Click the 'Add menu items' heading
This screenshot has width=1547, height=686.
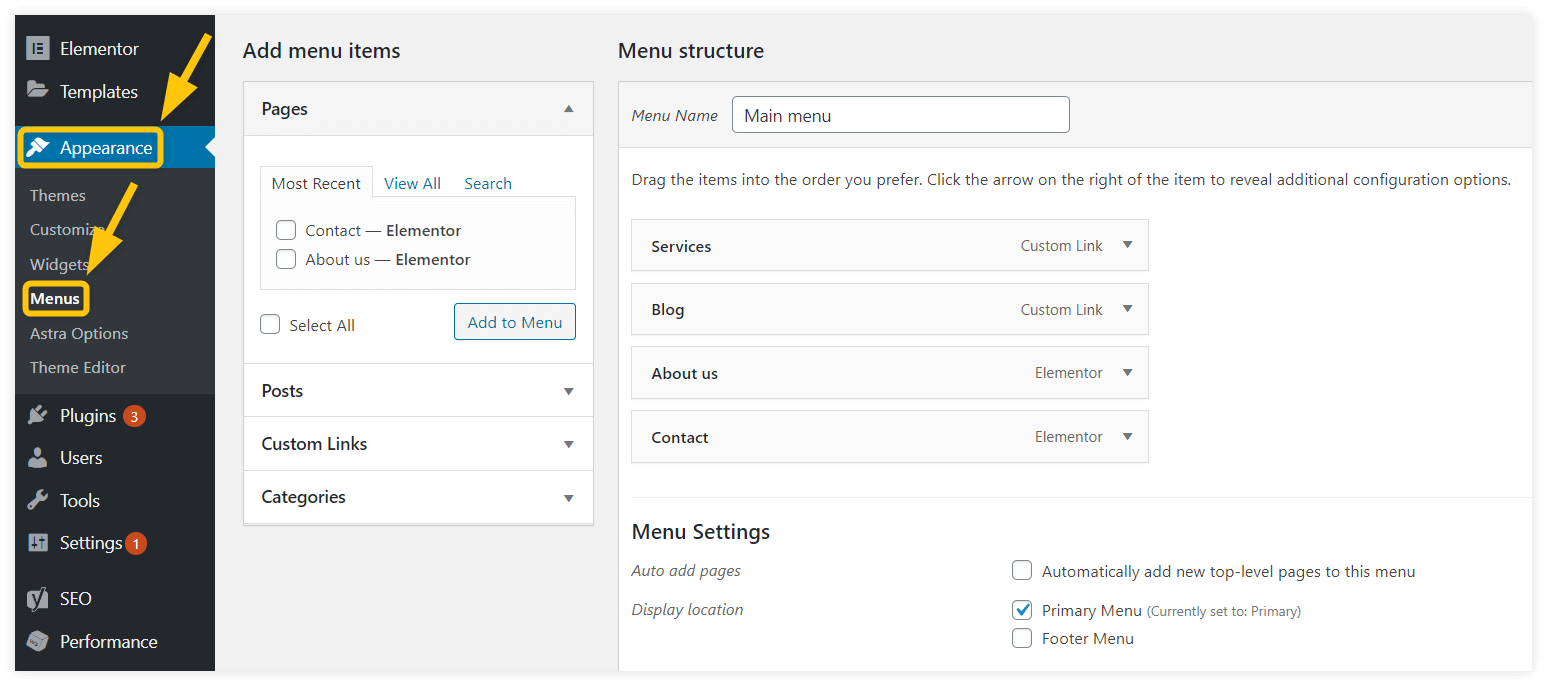pyautogui.click(x=321, y=50)
